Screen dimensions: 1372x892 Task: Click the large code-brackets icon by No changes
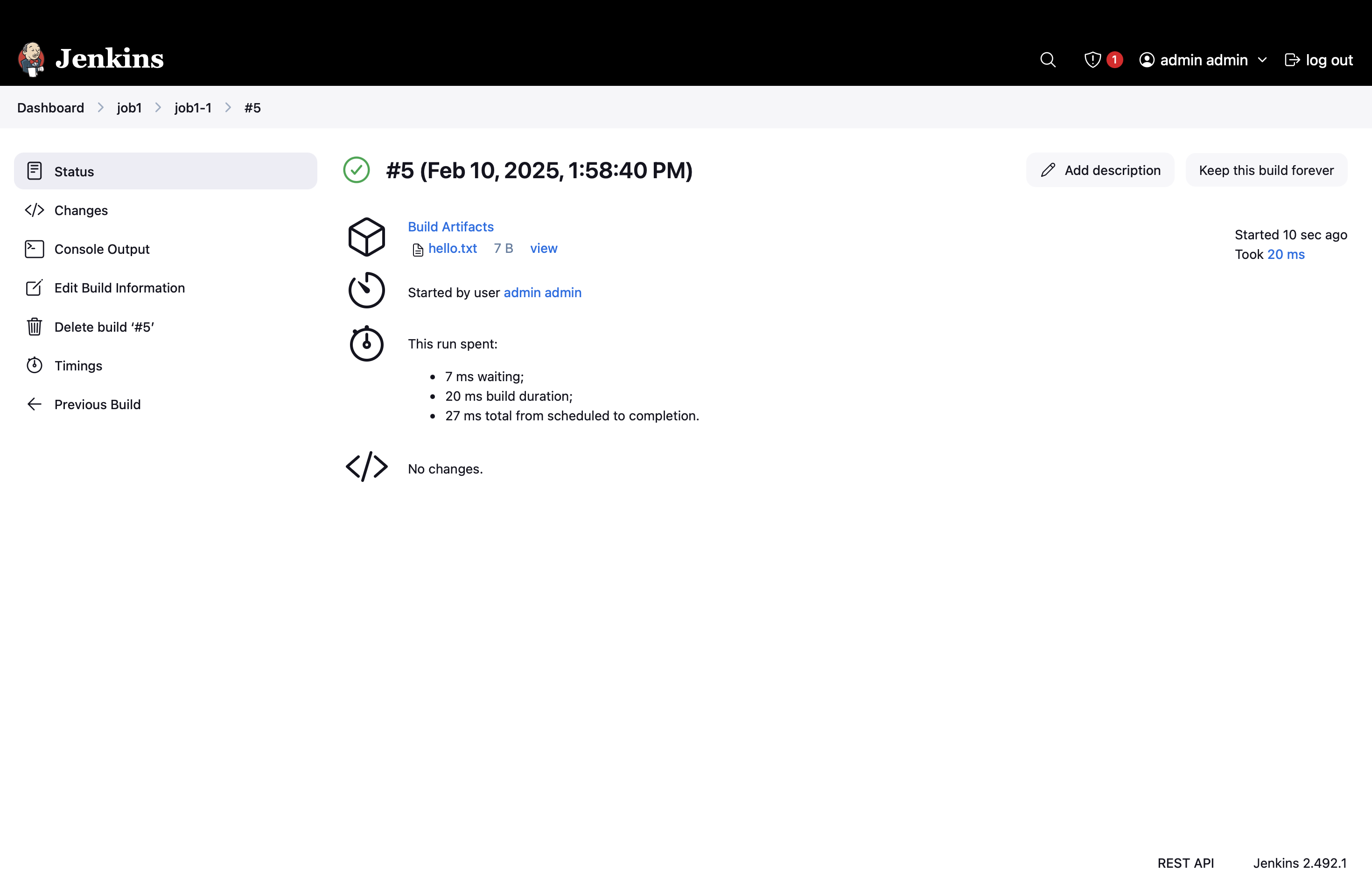click(x=367, y=467)
